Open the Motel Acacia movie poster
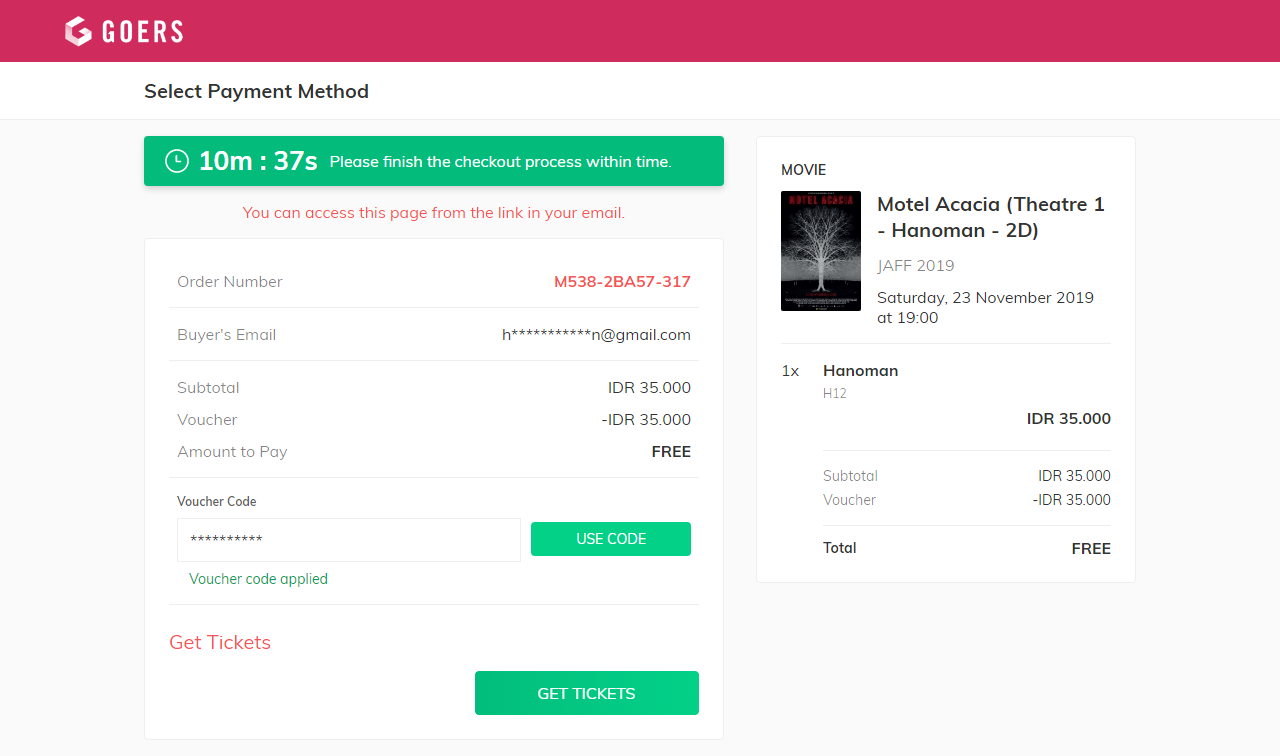Screen dimensions: 1280x756 820,251
